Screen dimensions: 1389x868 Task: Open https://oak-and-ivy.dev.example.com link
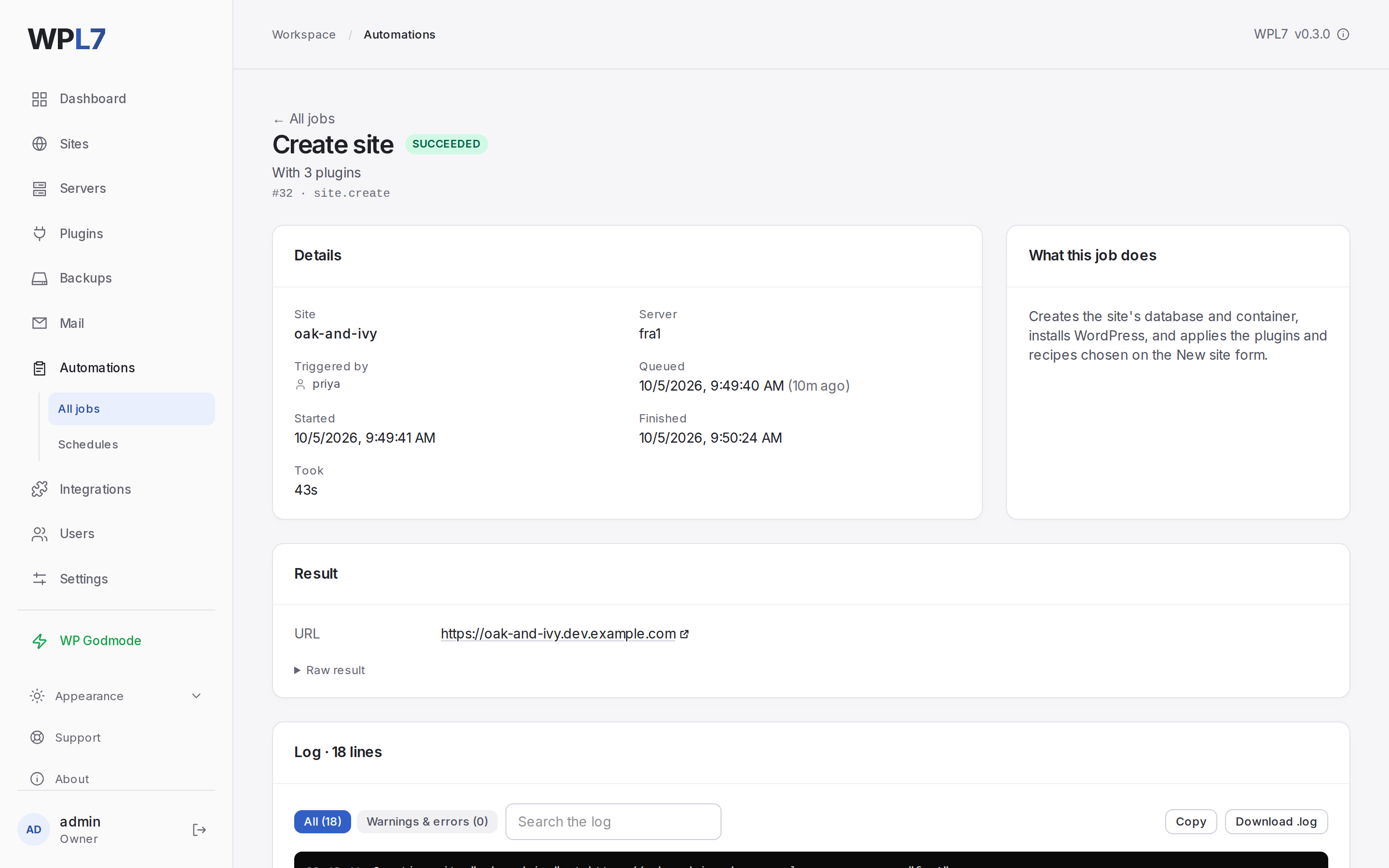point(558,634)
